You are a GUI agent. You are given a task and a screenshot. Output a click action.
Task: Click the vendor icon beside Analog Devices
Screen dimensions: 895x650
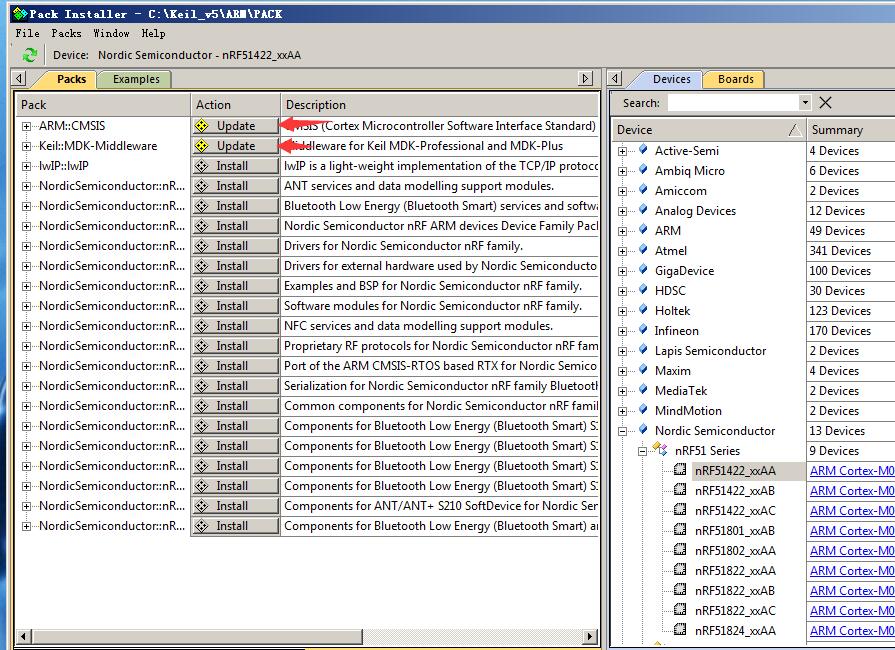[643, 209]
